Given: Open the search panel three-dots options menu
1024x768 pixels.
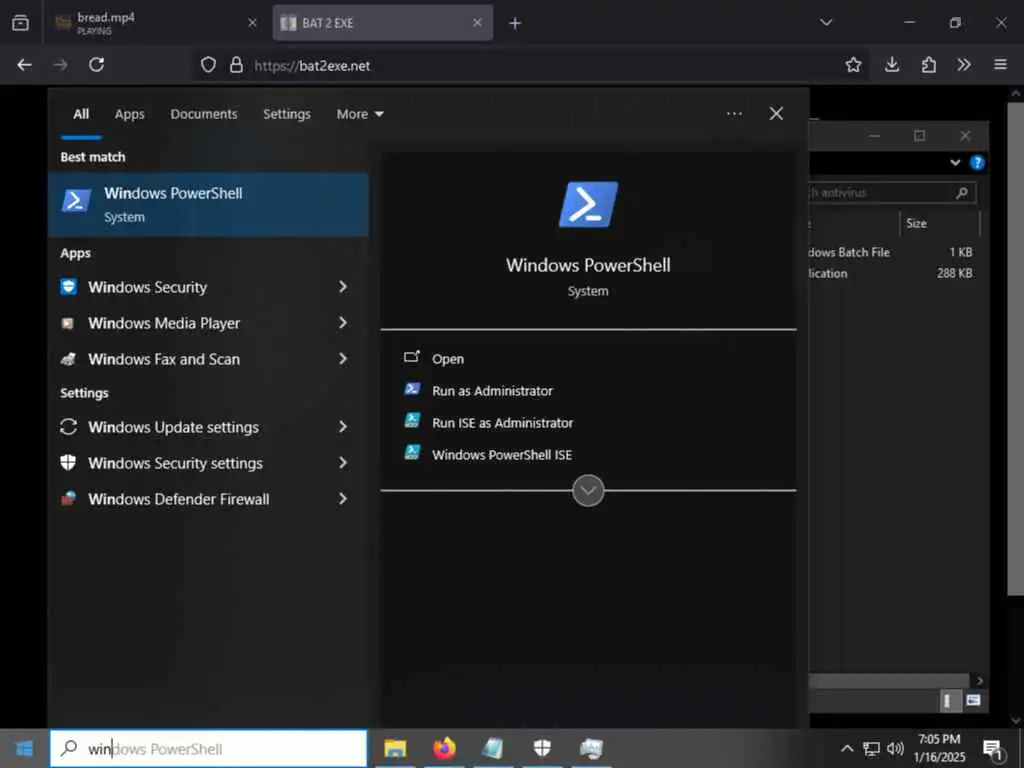Looking at the screenshot, I should pyautogui.click(x=734, y=114).
